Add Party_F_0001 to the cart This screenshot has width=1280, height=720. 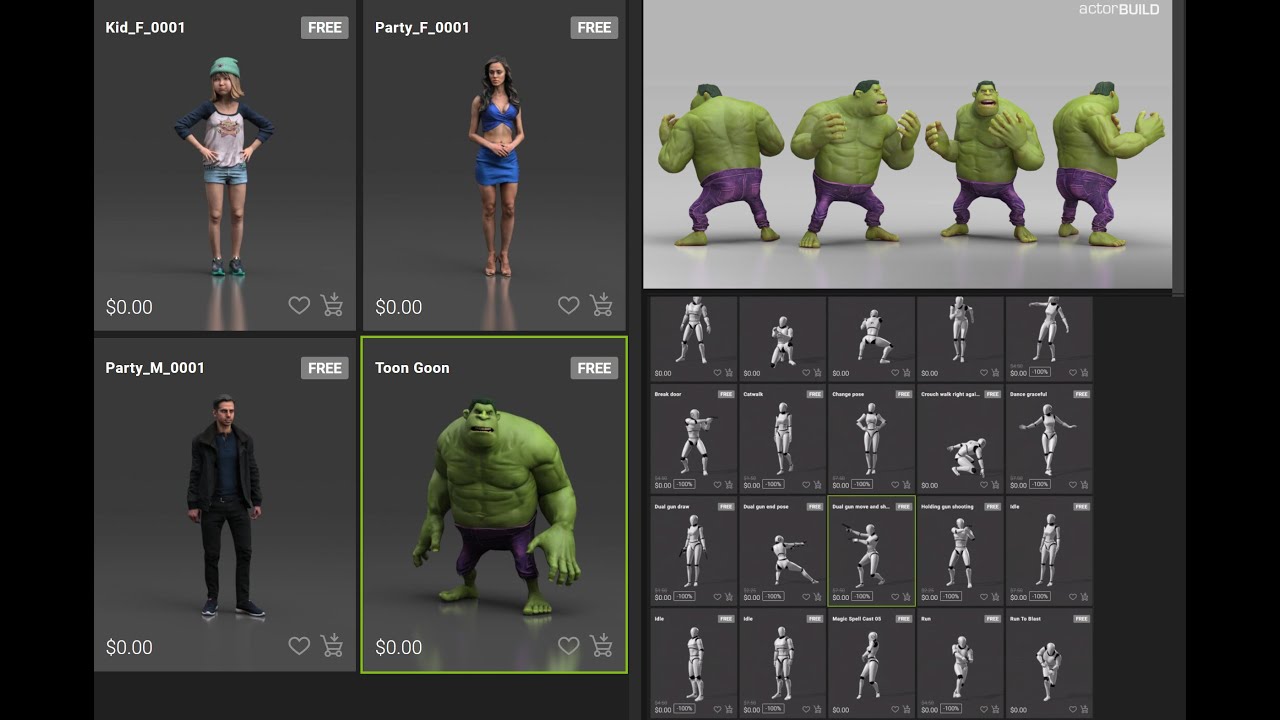click(x=601, y=305)
